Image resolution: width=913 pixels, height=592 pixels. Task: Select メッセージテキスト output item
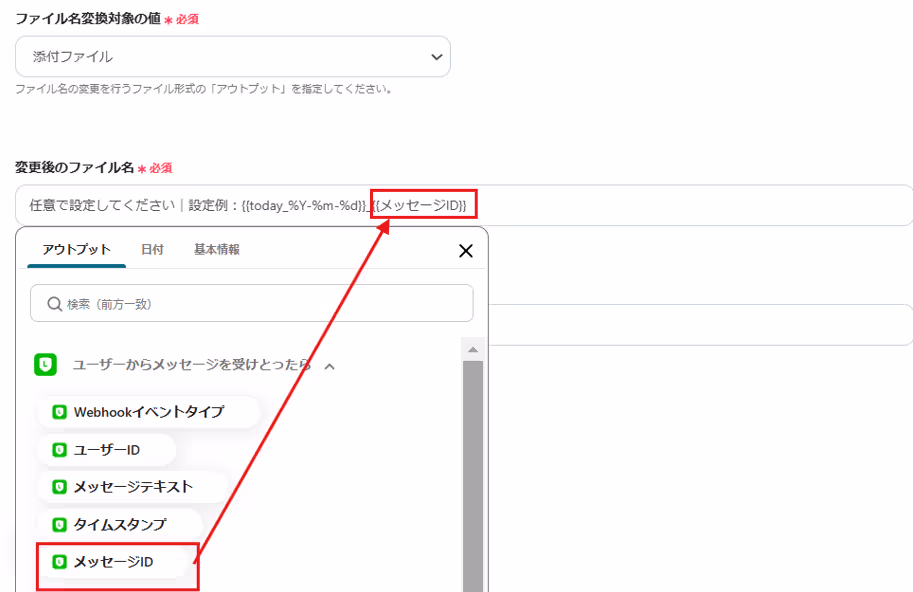point(133,487)
